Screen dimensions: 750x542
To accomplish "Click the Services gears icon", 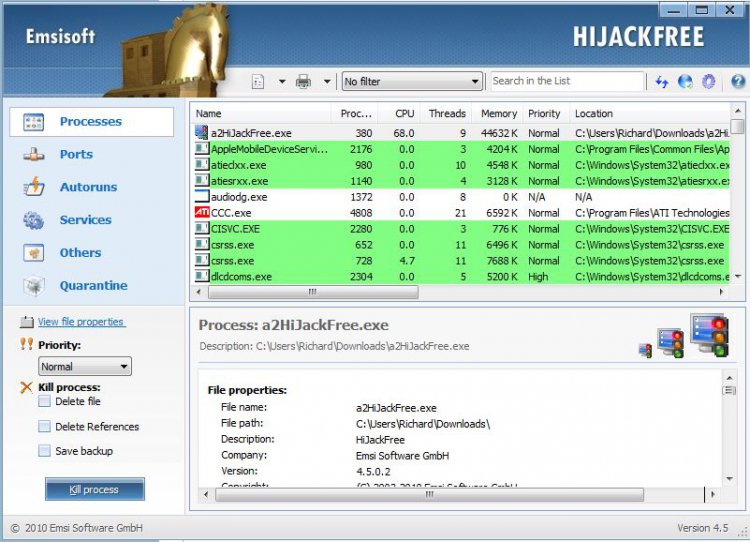I will tap(33, 220).
